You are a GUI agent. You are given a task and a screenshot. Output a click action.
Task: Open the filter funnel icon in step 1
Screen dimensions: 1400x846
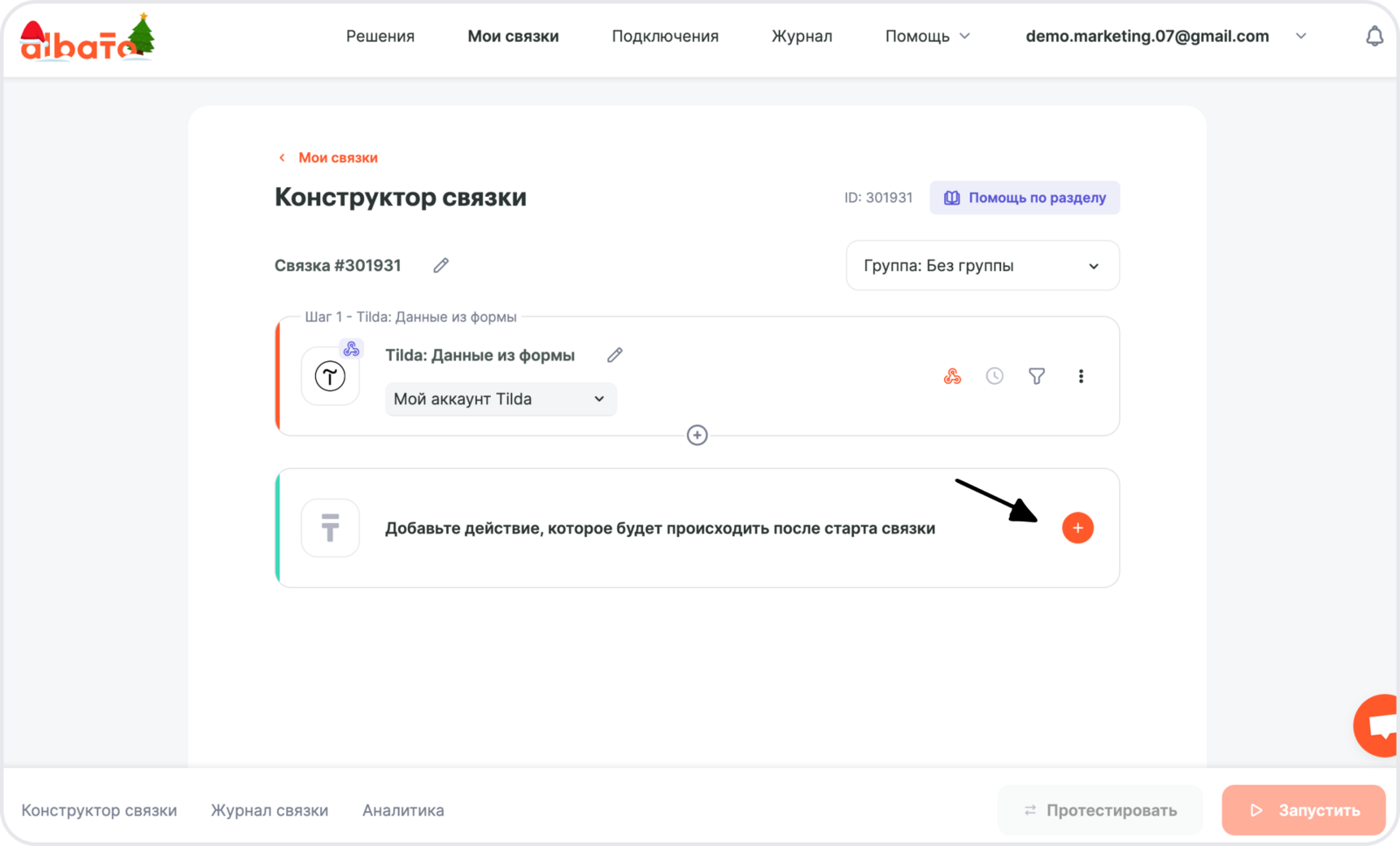[x=1036, y=376]
